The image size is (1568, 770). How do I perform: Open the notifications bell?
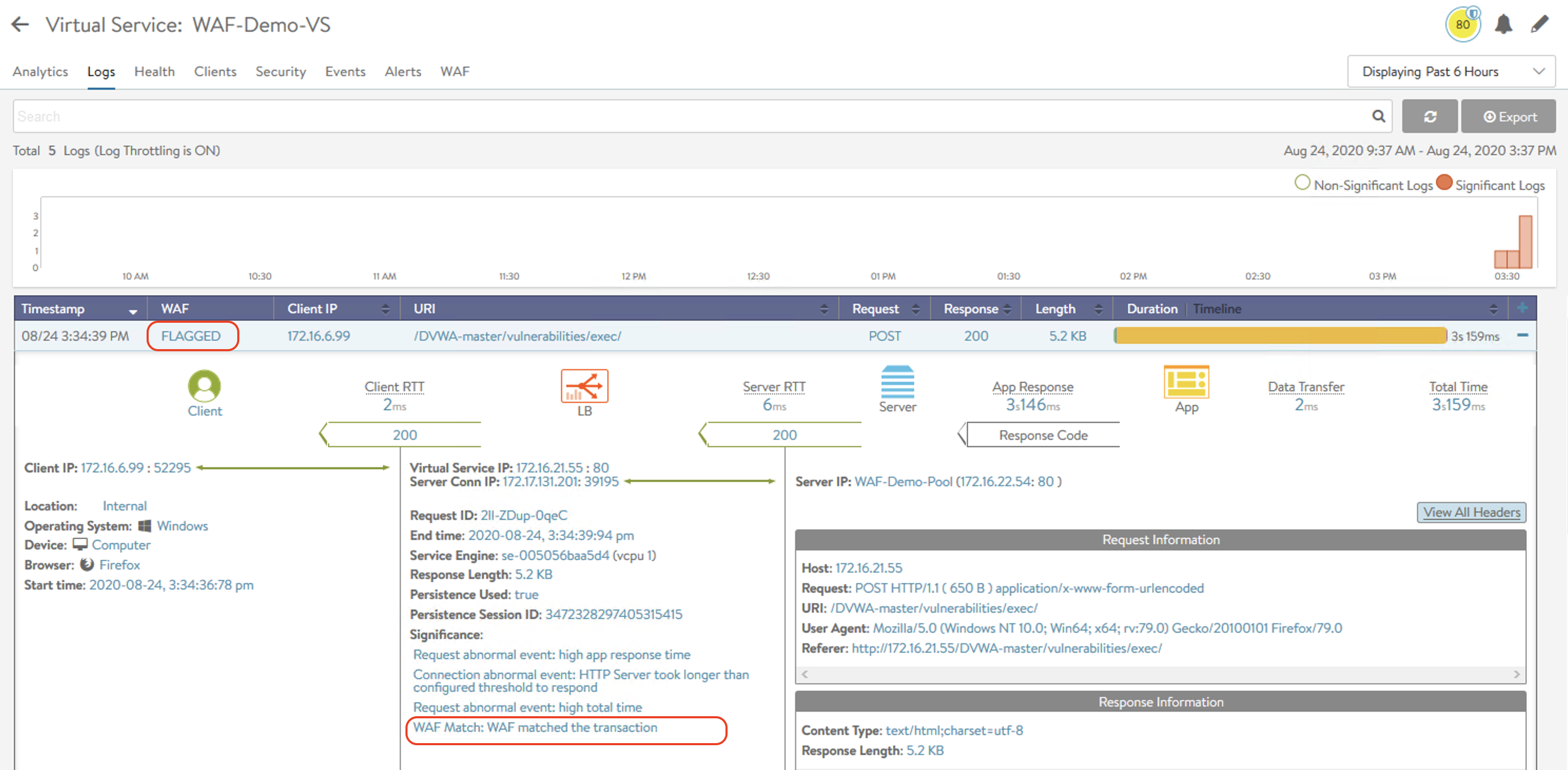[x=1503, y=24]
